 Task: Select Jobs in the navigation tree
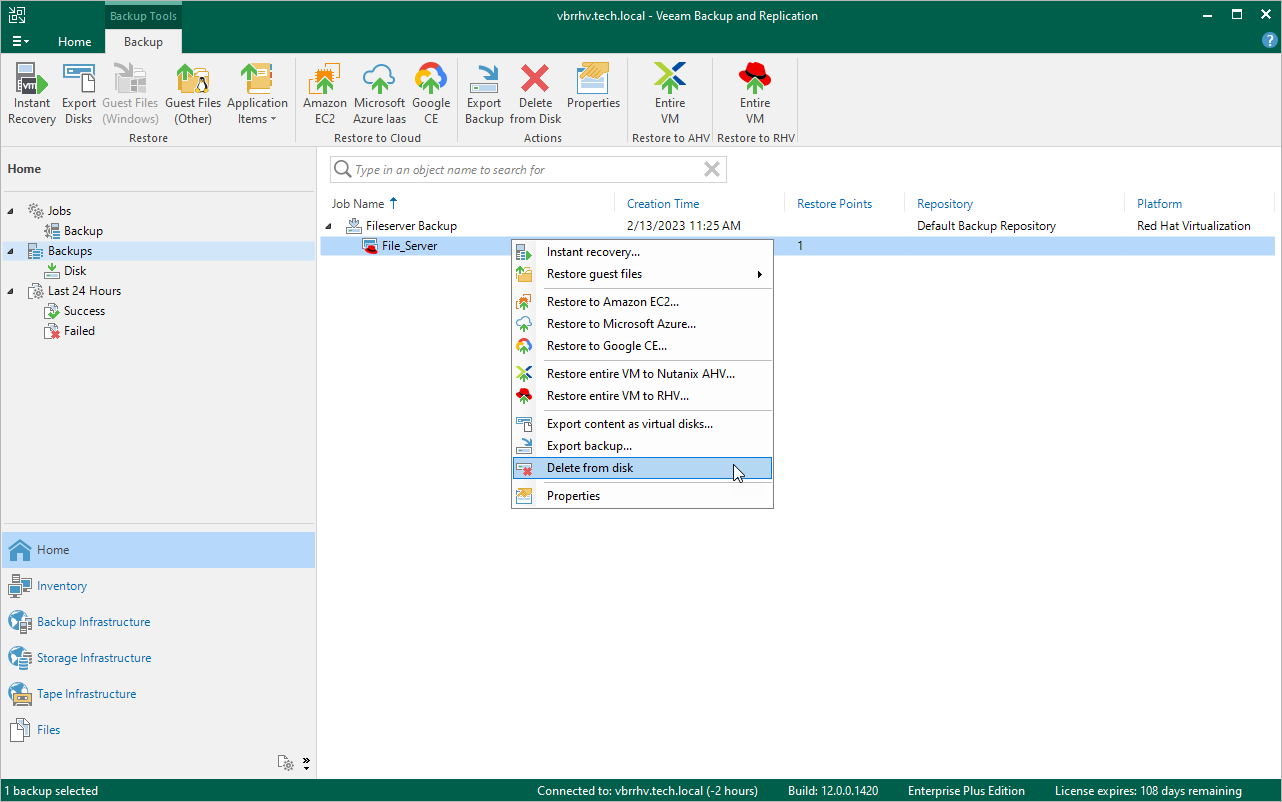59,211
